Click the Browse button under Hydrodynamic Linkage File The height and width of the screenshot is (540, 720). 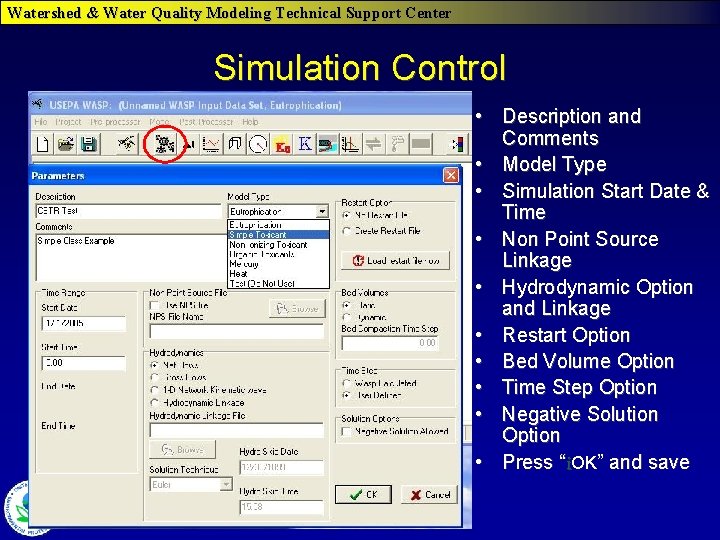(182, 450)
